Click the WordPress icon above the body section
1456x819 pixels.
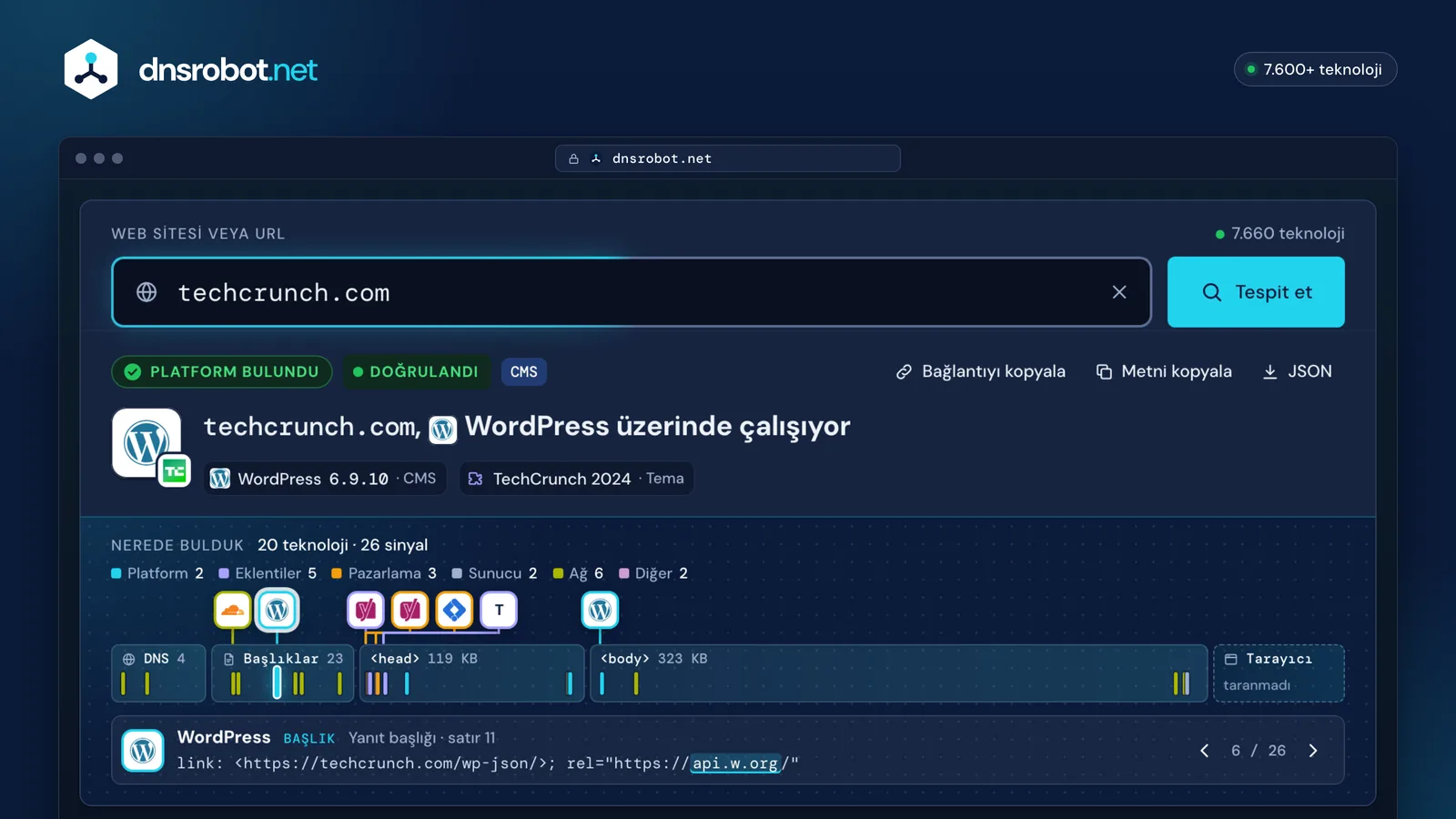point(600,611)
